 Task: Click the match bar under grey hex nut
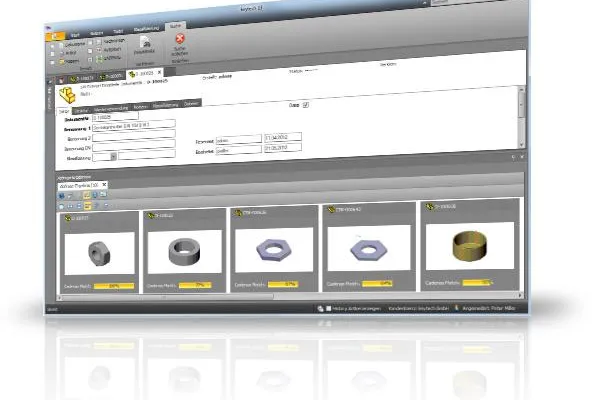114,286
